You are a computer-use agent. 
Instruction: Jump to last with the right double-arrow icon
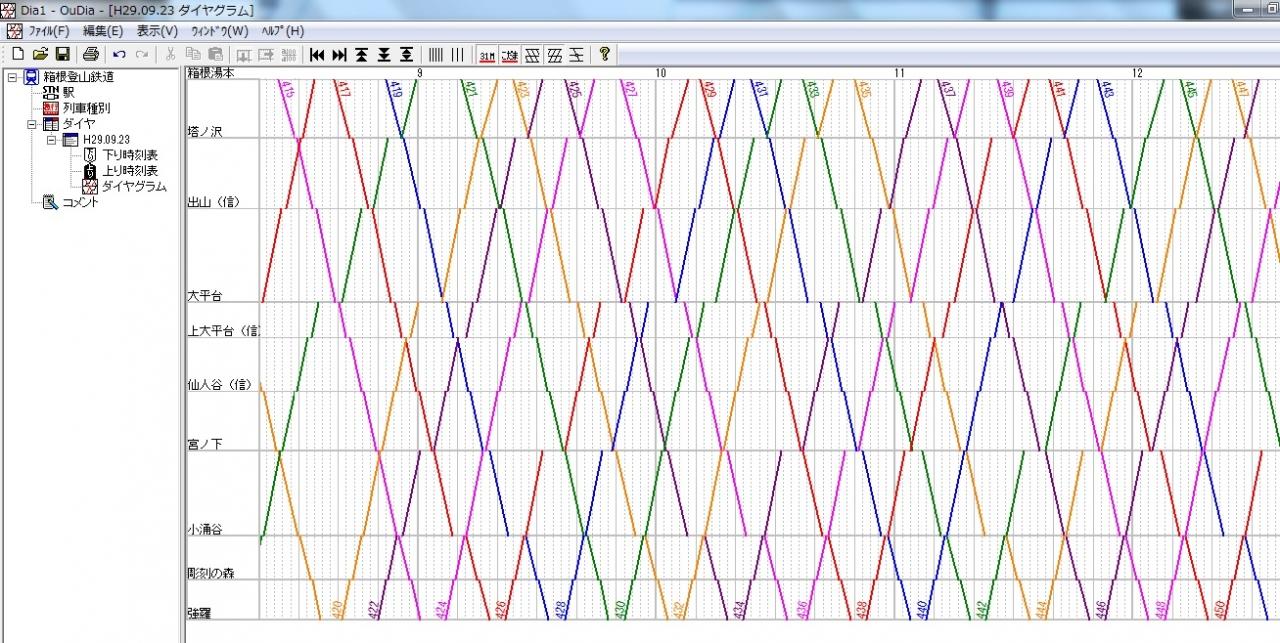(339, 54)
